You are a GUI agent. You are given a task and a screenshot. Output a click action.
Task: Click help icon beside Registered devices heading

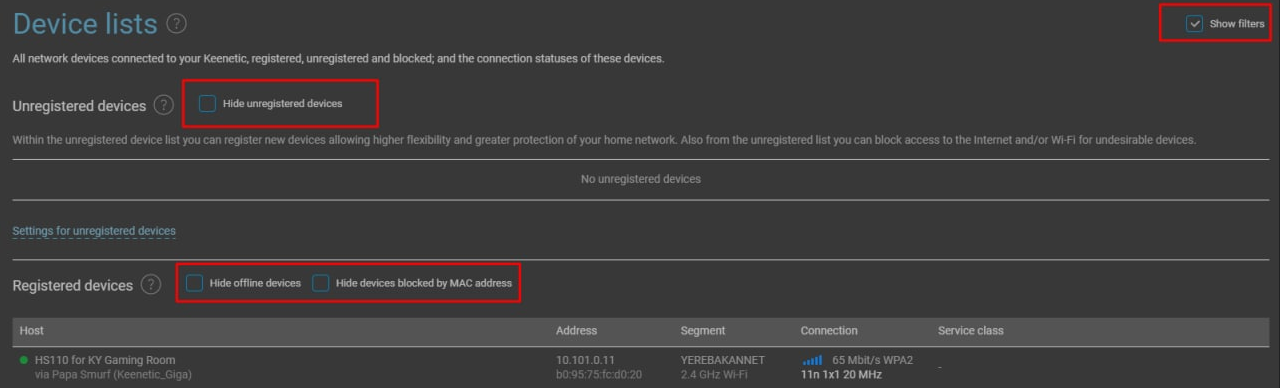click(151, 285)
